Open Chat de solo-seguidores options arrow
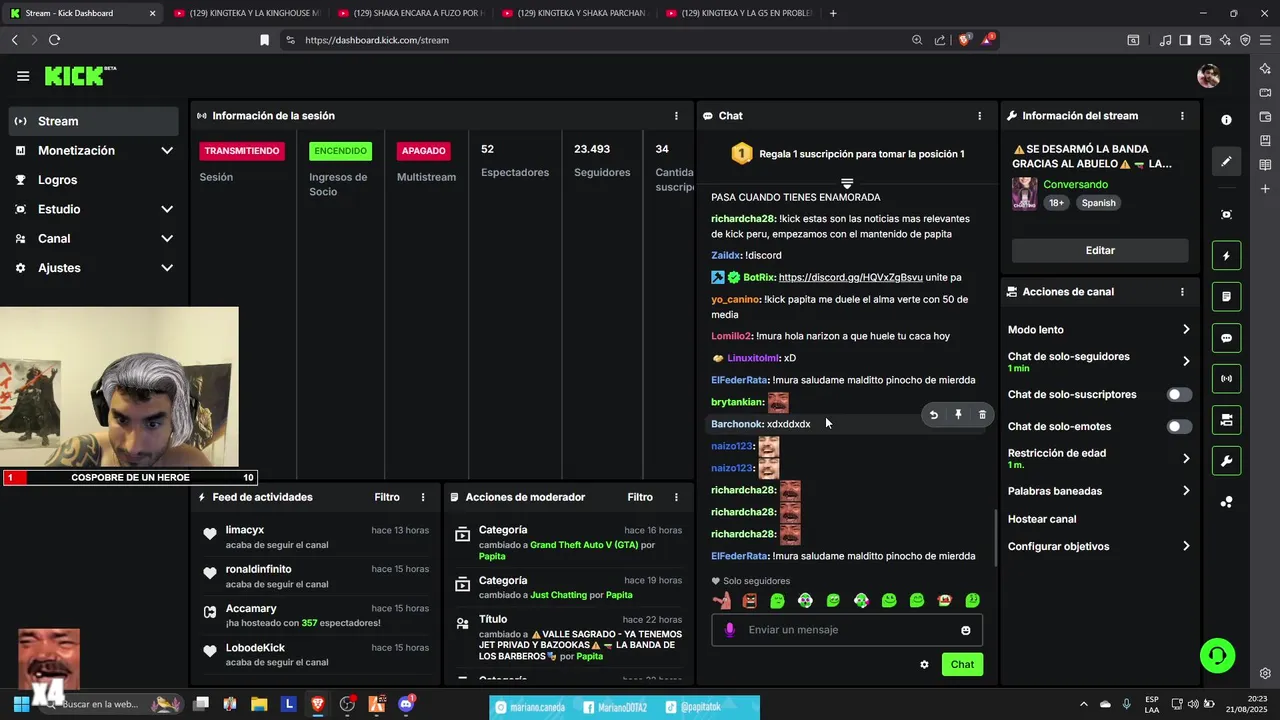The image size is (1280, 720). 1186,361
